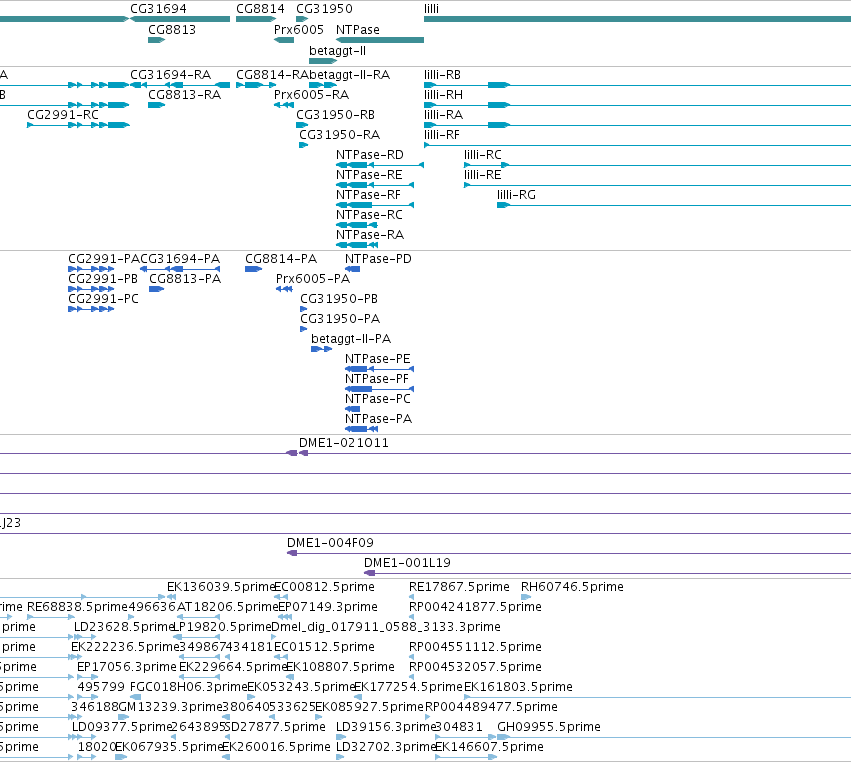
Task: Select the DME1-021O11 BAC label
Action: point(344,443)
